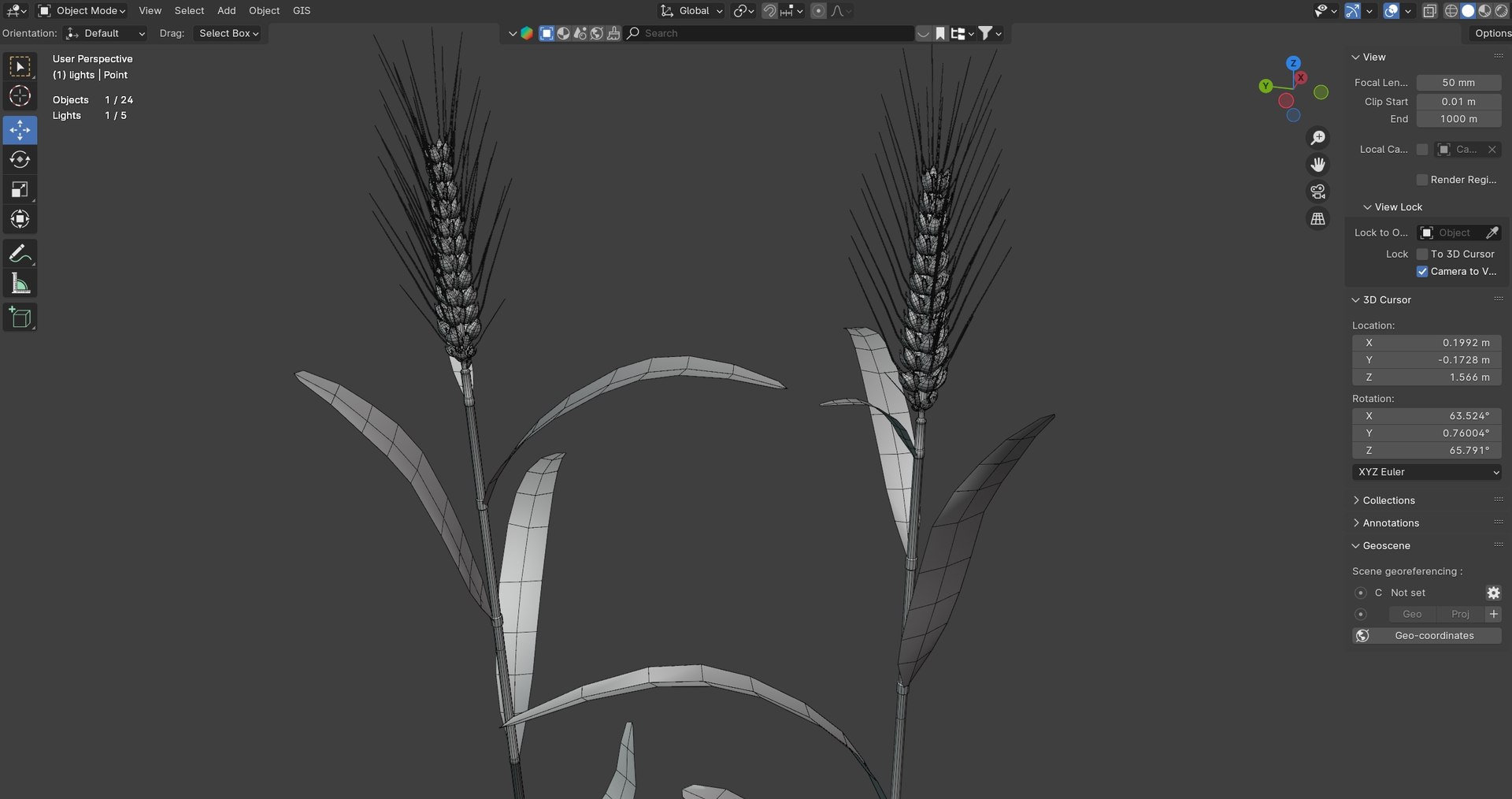
Task: Click the zoom magnifier viewport button
Action: point(1317,138)
